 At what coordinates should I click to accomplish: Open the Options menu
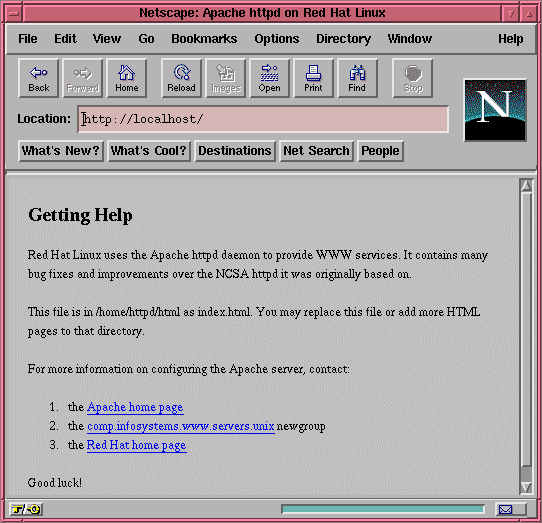click(277, 39)
